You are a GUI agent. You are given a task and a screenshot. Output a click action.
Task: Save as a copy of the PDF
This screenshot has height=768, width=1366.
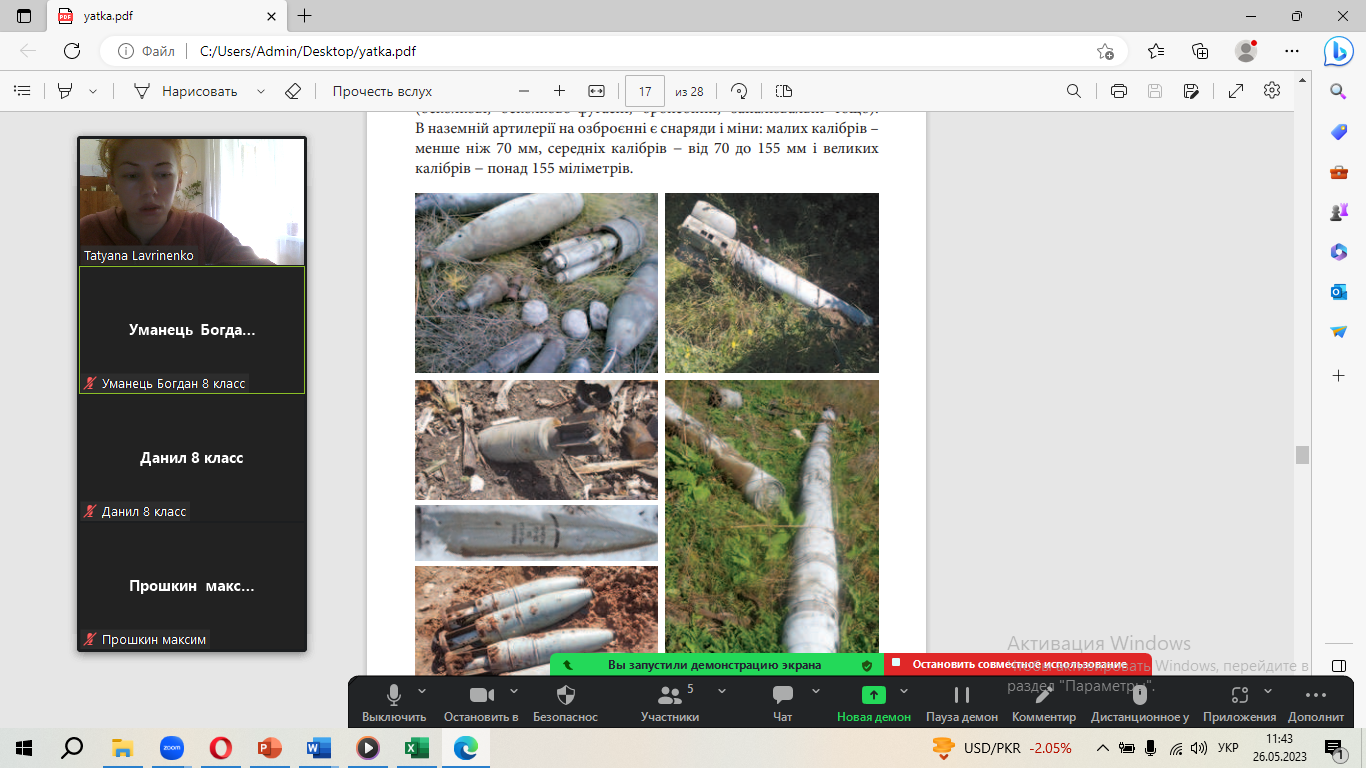(1191, 91)
